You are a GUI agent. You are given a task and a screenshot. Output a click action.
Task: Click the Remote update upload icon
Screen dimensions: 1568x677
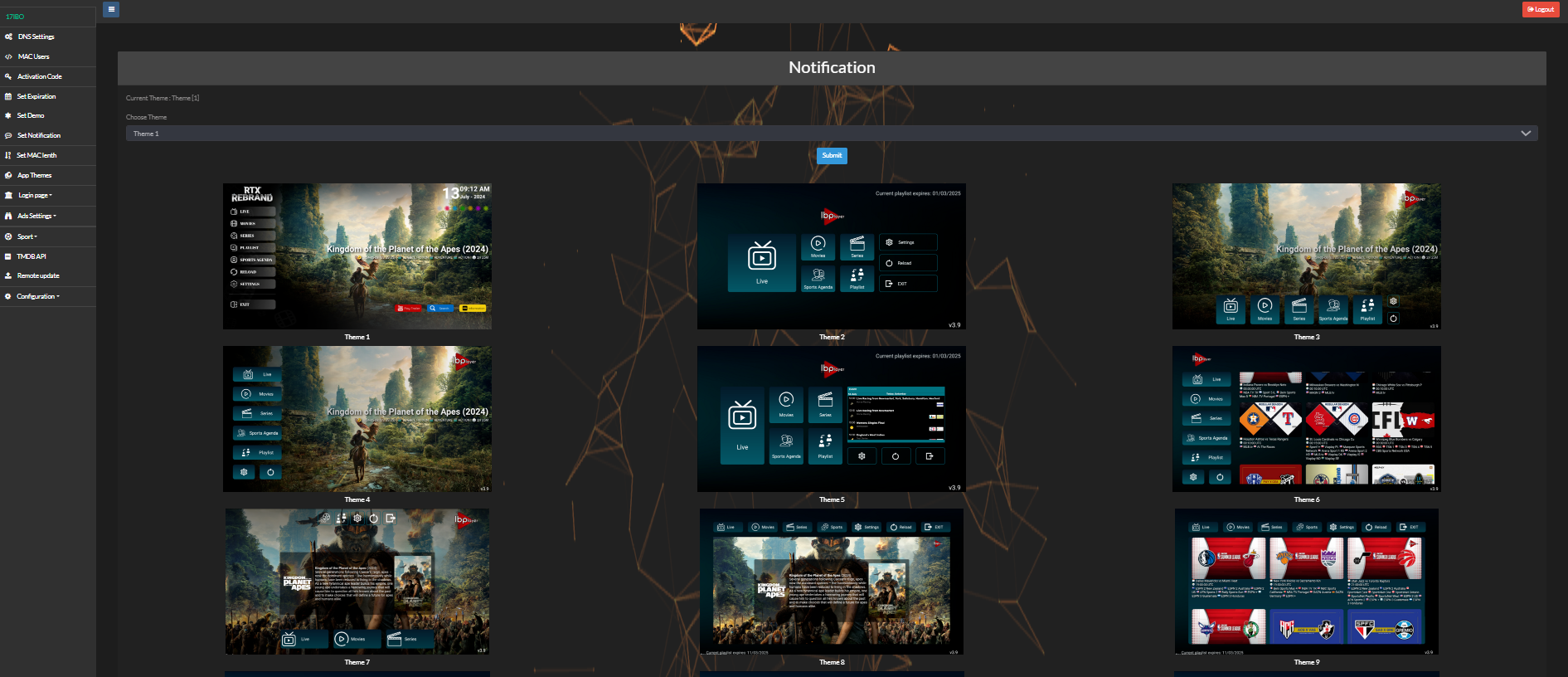point(8,275)
